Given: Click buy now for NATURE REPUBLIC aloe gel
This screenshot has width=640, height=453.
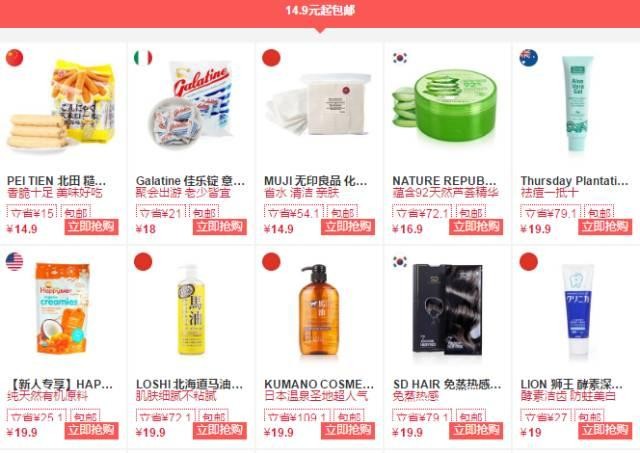Looking at the screenshot, I should click(x=476, y=226).
